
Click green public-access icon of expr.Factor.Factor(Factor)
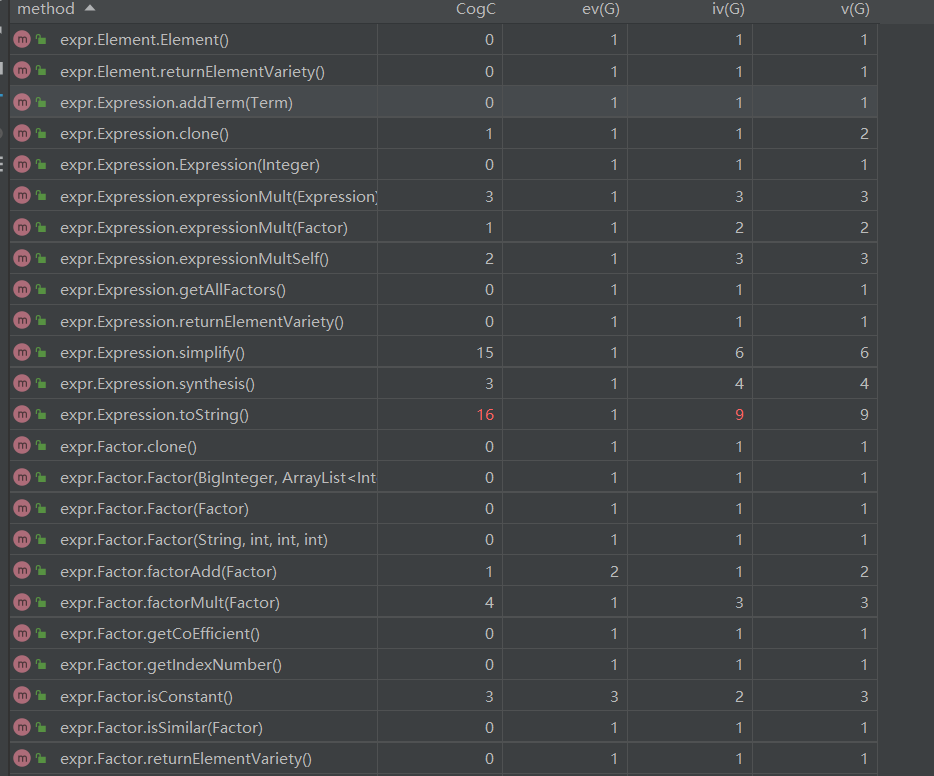coord(41,508)
